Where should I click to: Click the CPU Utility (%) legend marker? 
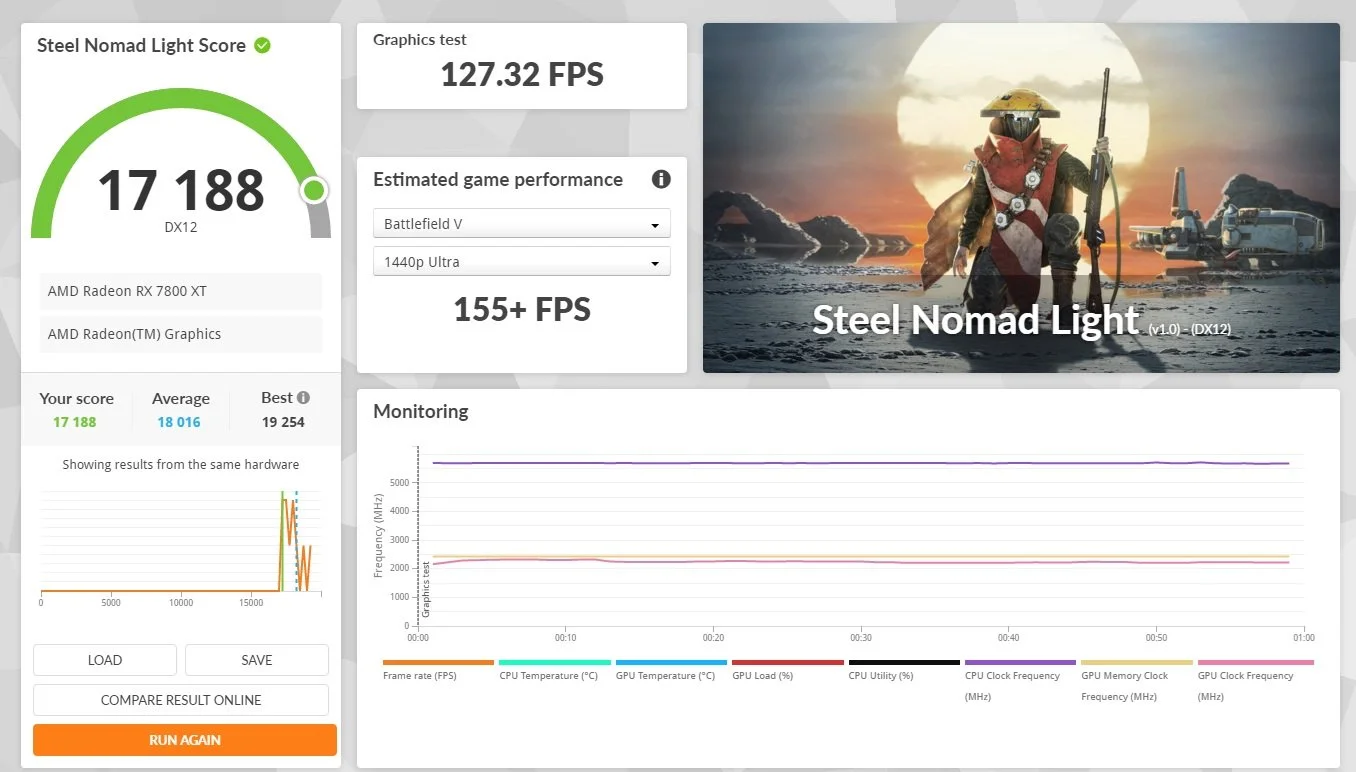[903, 661]
